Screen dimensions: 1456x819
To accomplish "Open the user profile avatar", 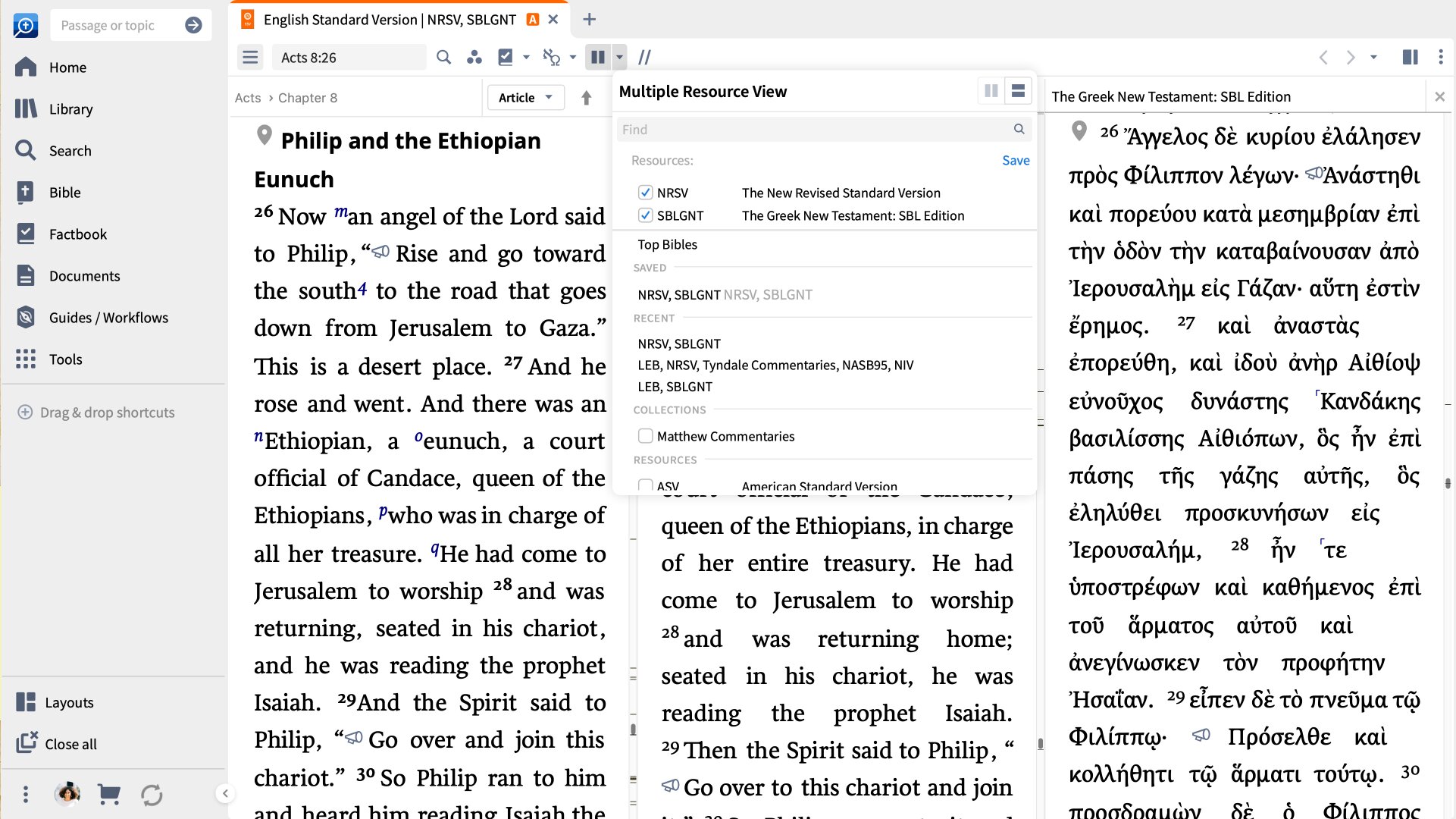I will tap(67, 793).
